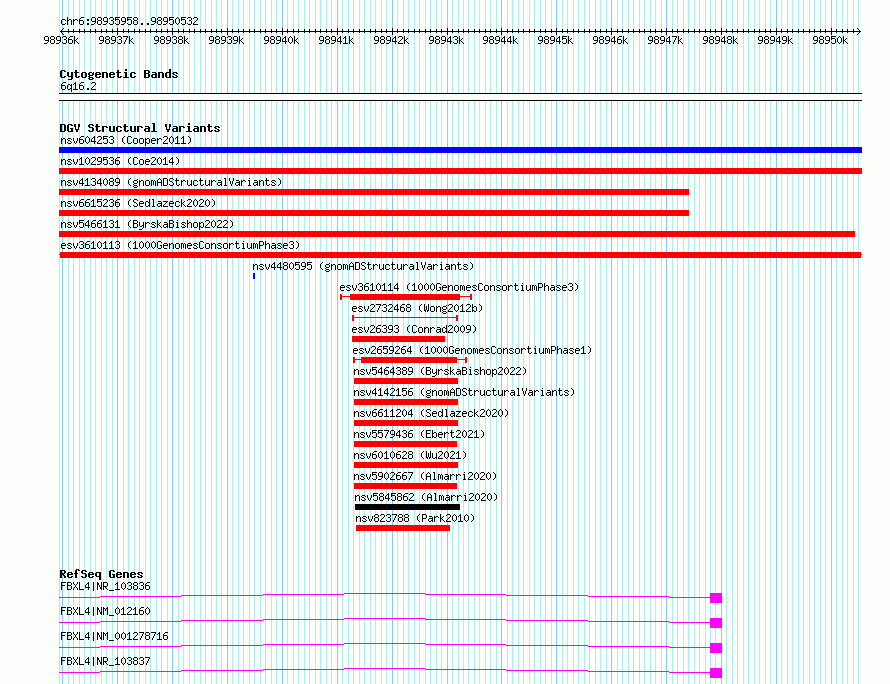Click the magenta exon box of FBXL4|NM_001278716
The height and width of the screenshot is (684, 890).
(x=716, y=648)
